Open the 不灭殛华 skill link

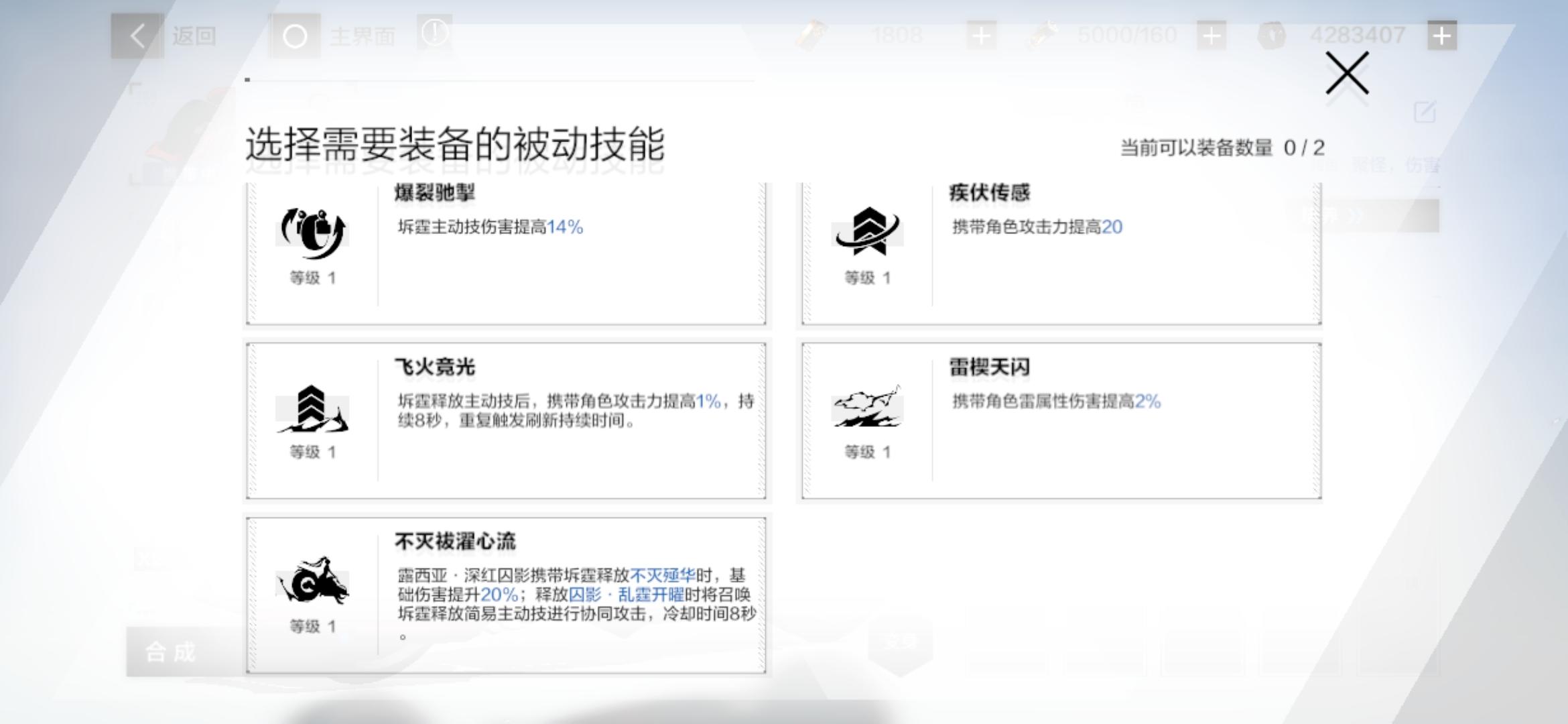(x=662, y=575)
